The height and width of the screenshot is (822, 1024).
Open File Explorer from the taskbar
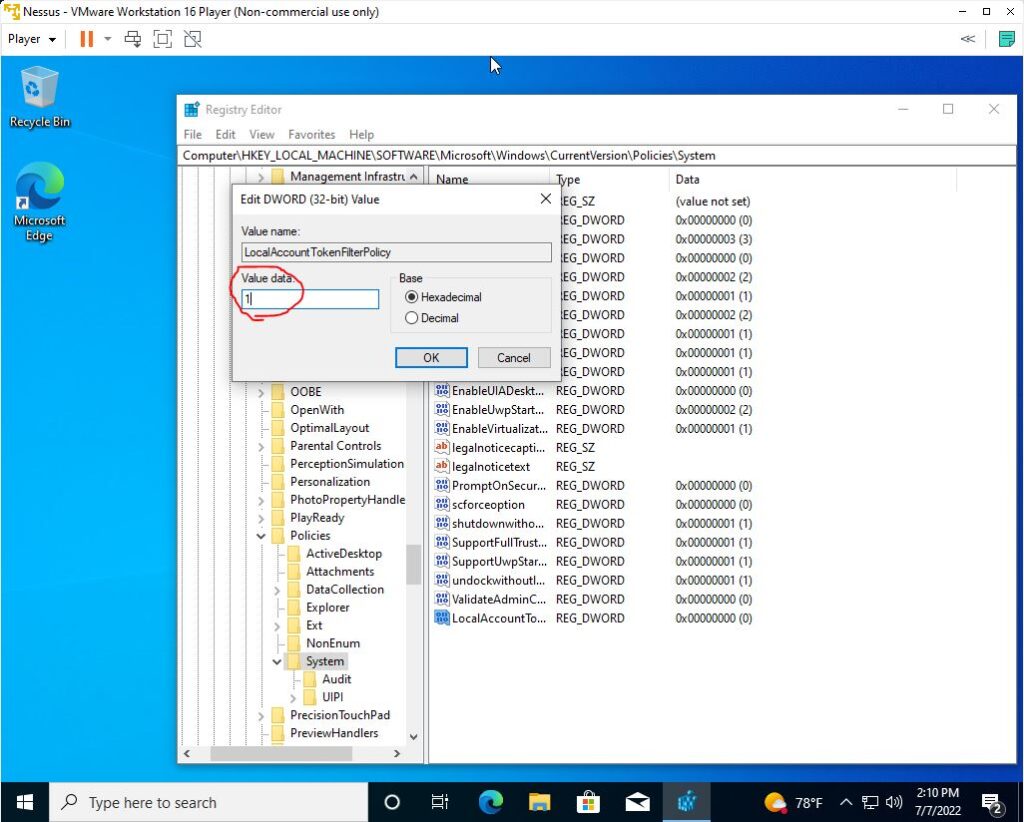(x=539, y=802)
